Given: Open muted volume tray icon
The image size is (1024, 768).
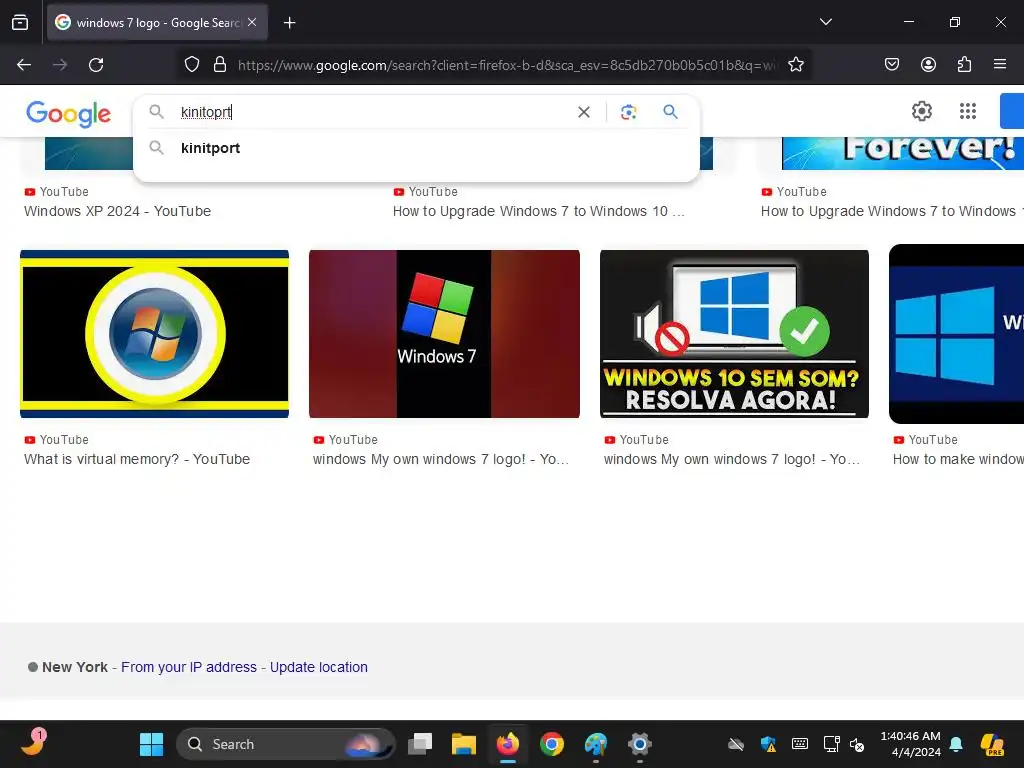Looking at the screenshot, I should coord(857,744).
